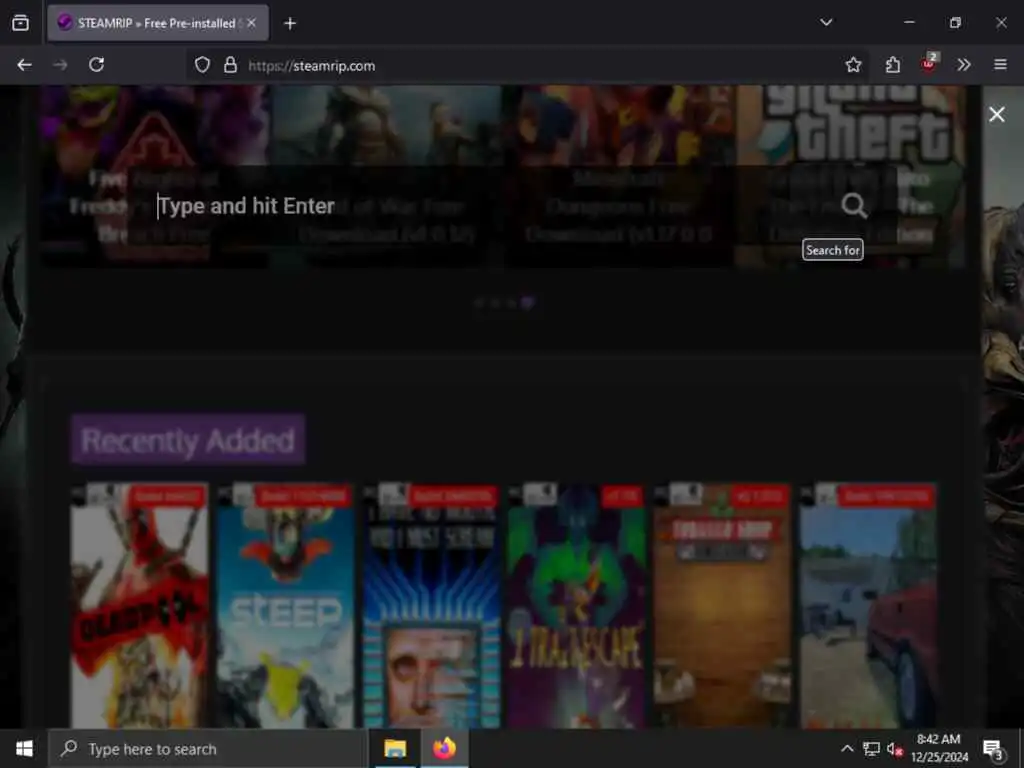
Task: Open the list all tabs dropdown
Action: [826, 22]
